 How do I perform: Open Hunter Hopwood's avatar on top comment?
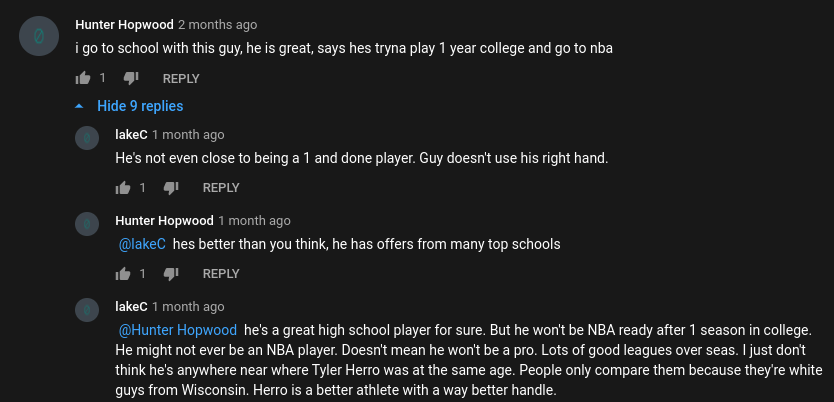pos(39,37)
